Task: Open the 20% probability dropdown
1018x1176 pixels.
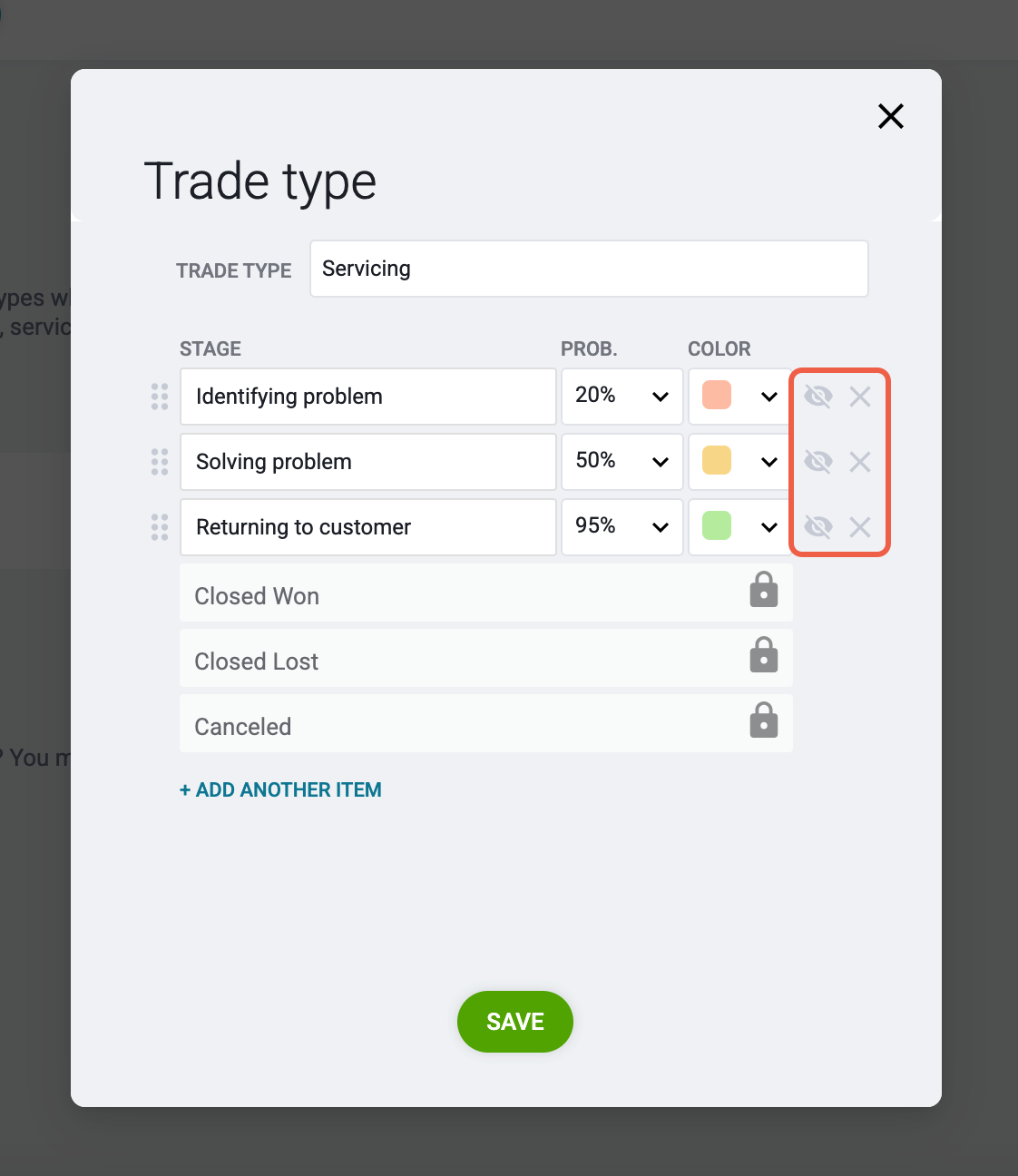Action: (622, 397)
